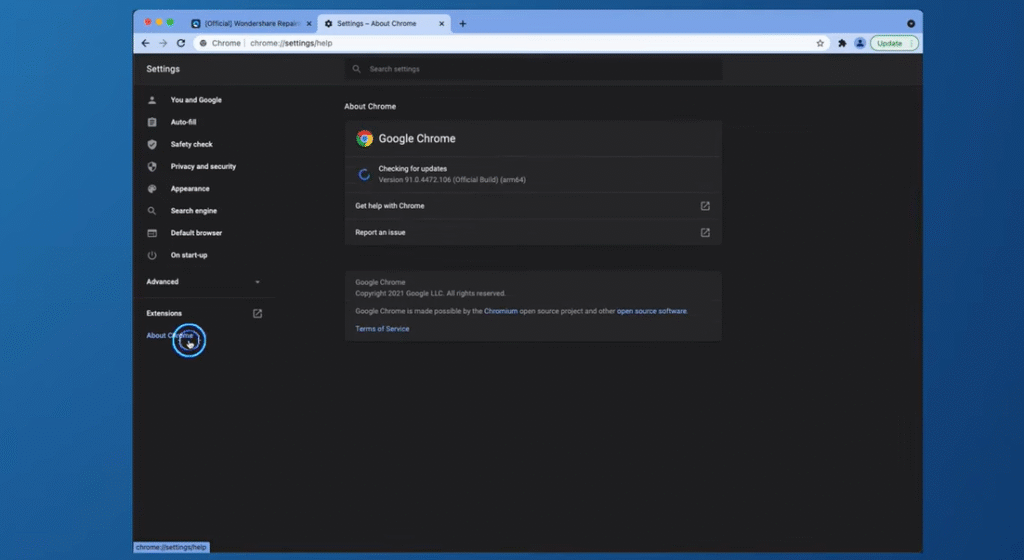Open Privacy and security settings
Viewport: 1024px width, 560px height.
203,167
